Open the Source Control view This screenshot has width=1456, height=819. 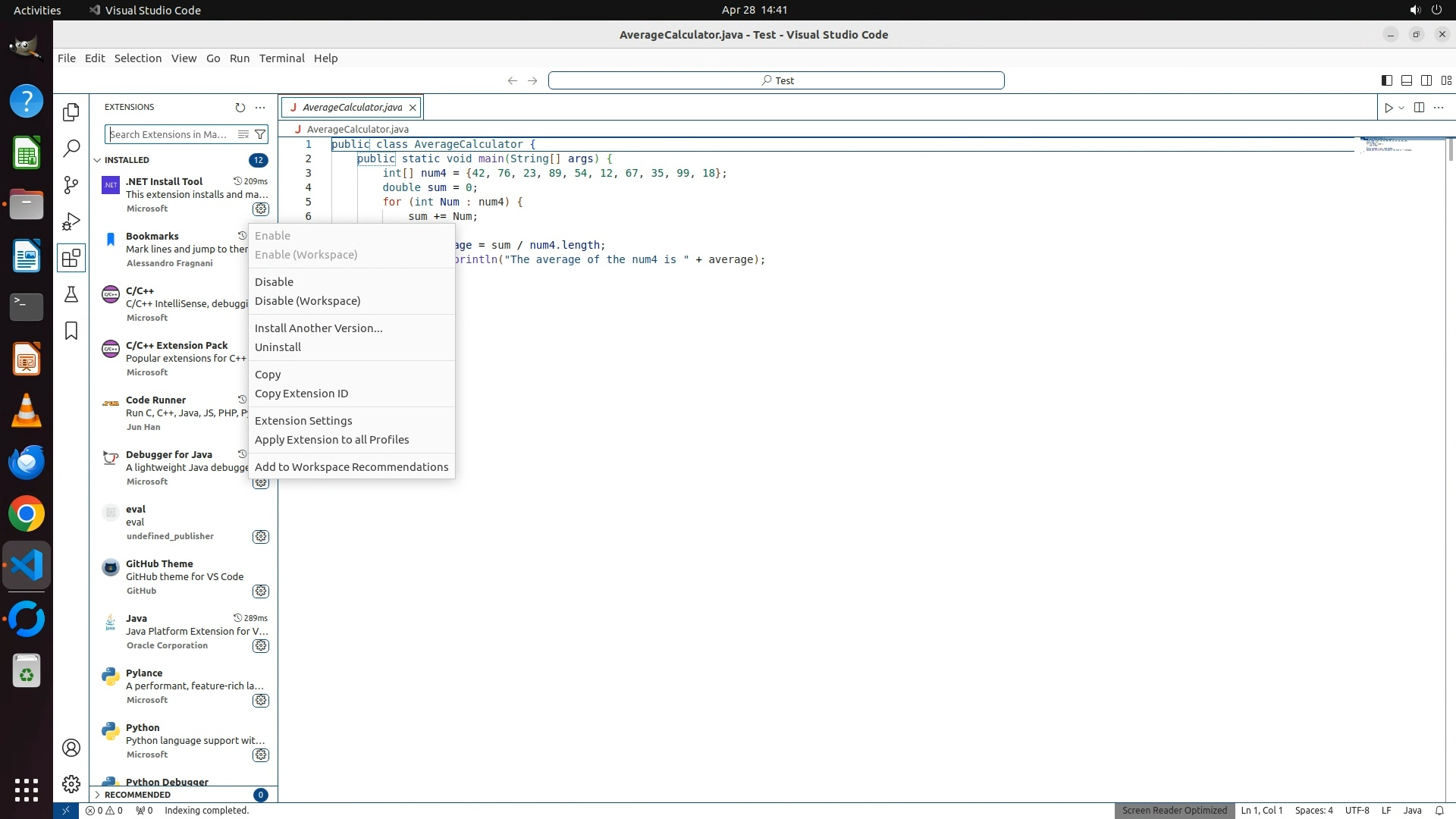(x=71, y=185)
